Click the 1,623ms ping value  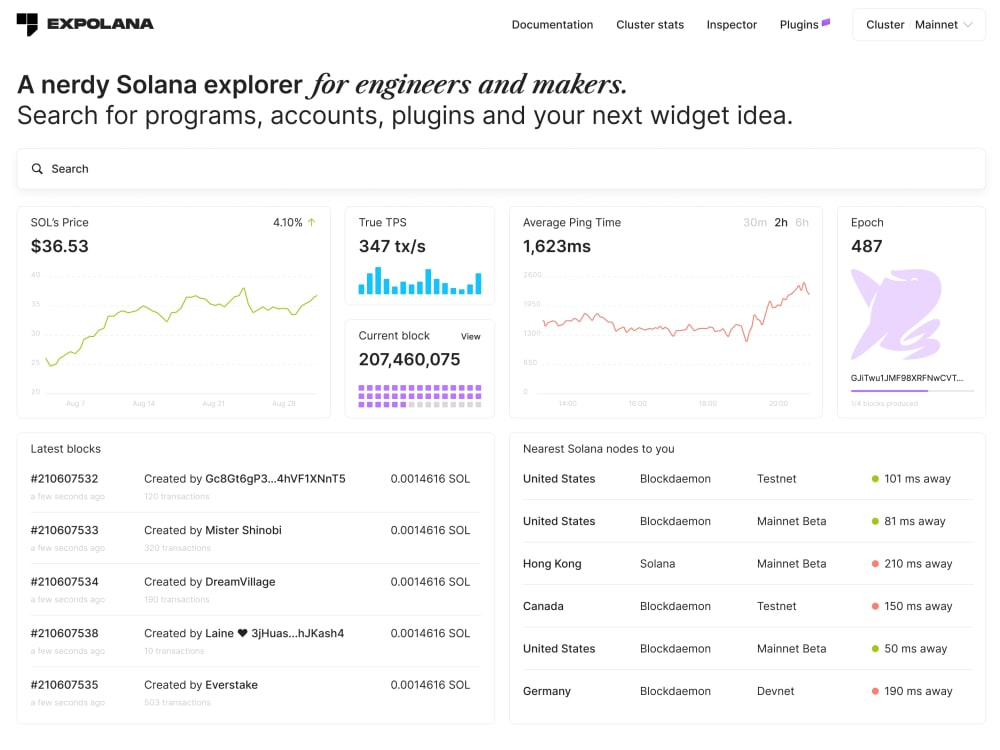pyautogui.click(x=557, y=246)
